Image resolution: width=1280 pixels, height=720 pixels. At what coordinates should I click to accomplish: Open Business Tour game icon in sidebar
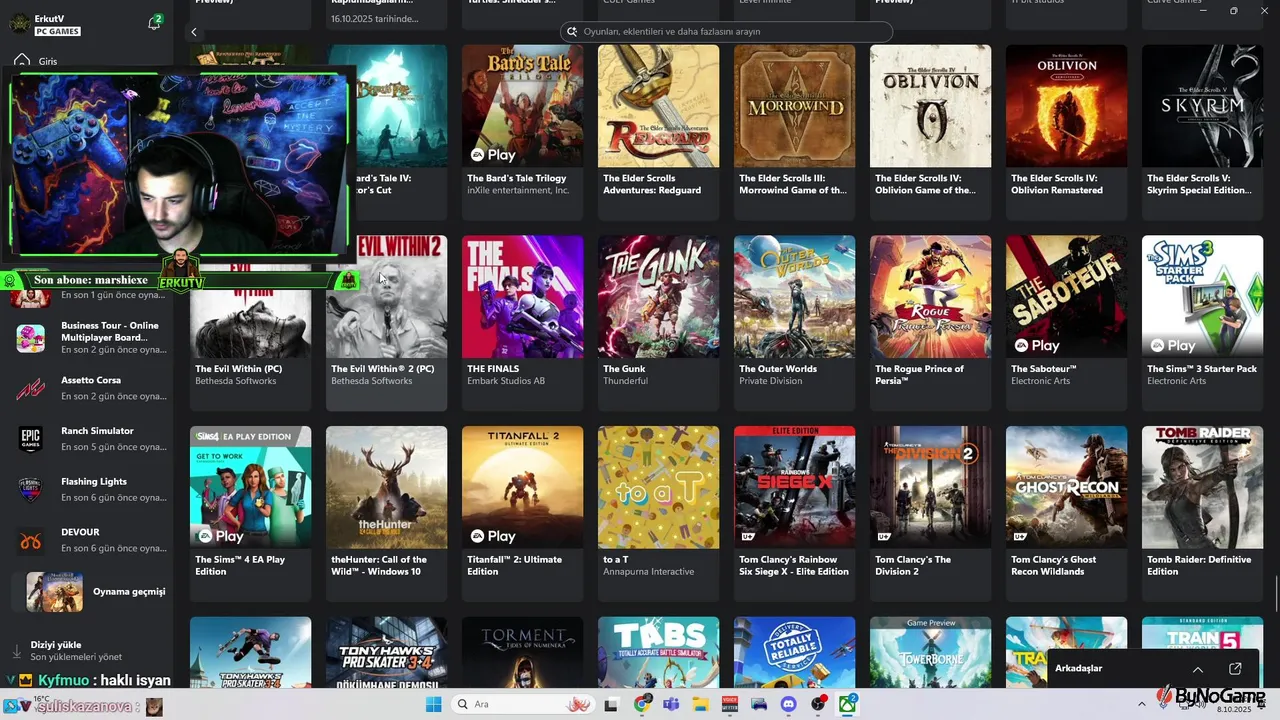(x=30, y=338)
